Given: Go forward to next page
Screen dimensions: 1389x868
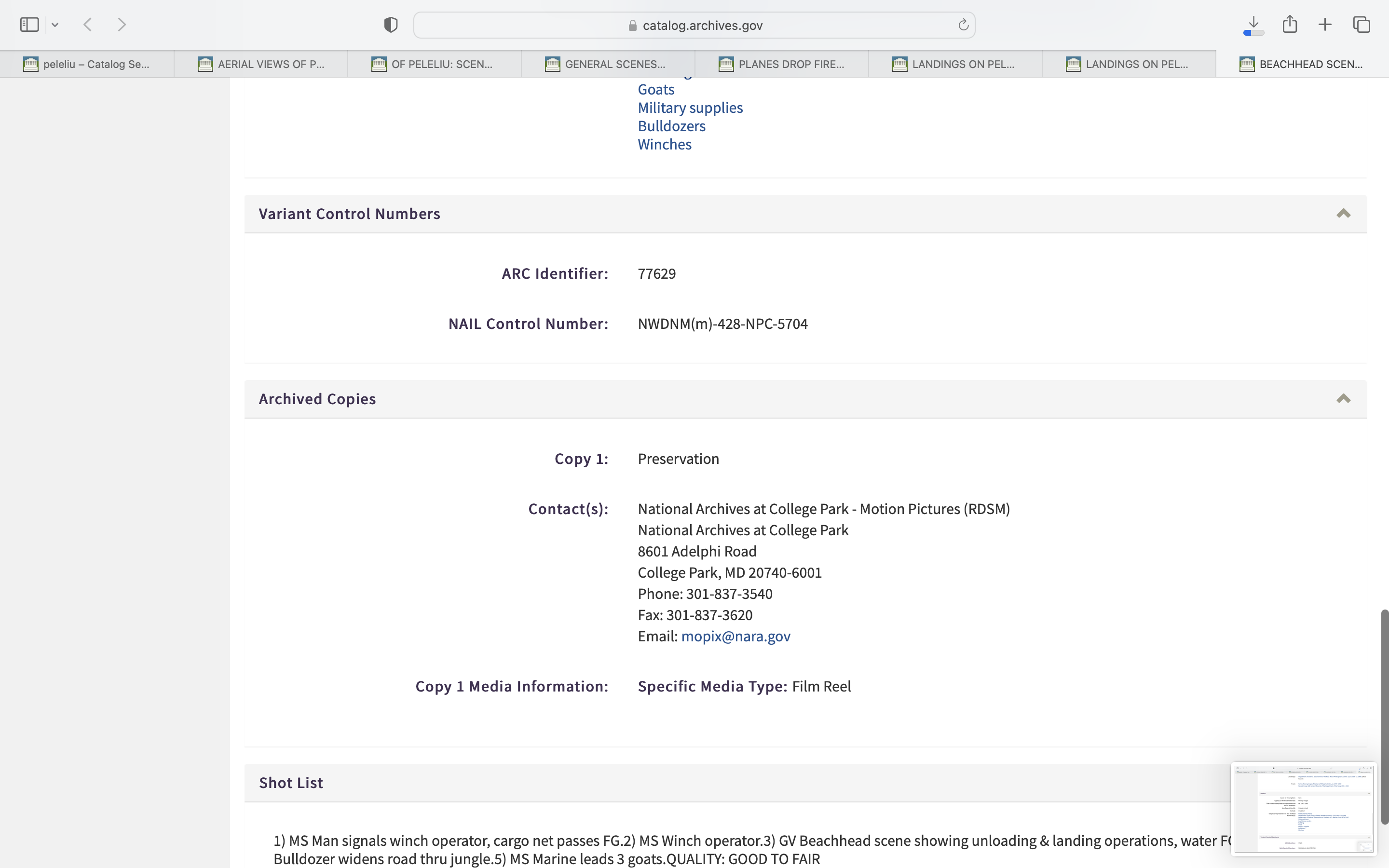Looking at the screenshot, I should point(122,25).
